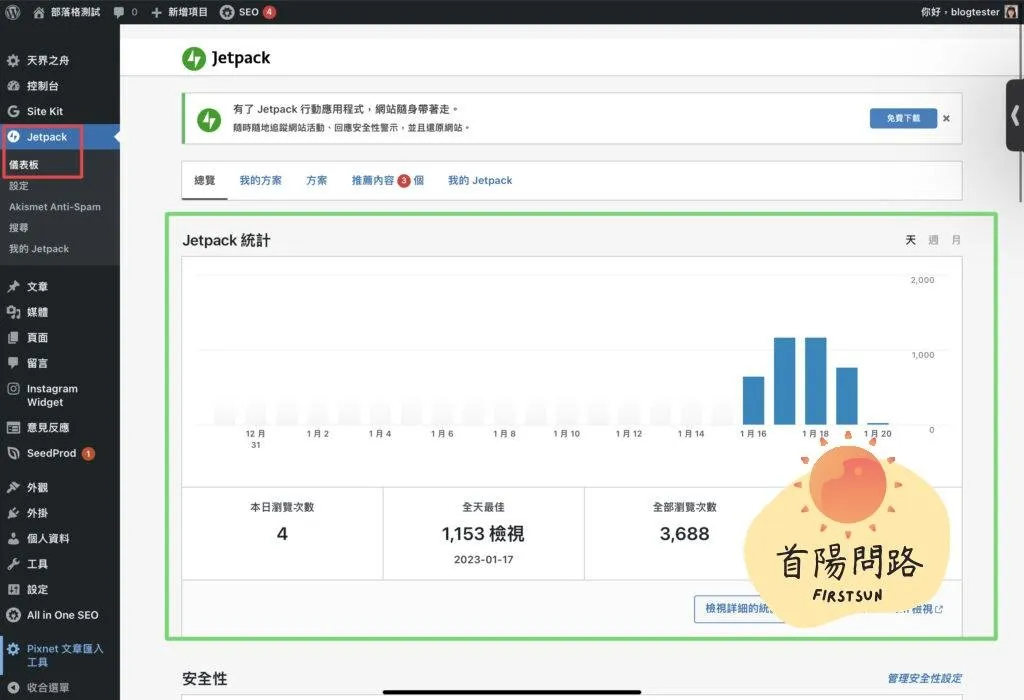
Task: Select the 天 (day) stats view
Action: pyautogui.click(x=910, y=240)
